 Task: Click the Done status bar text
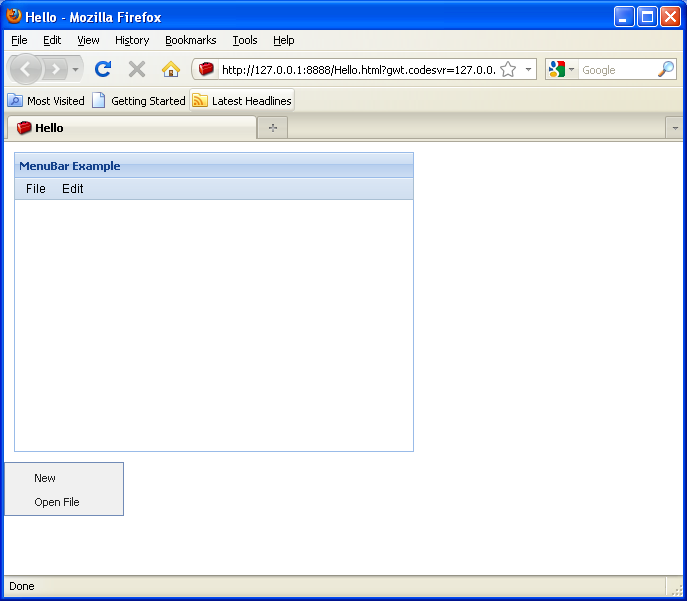(21, 586)
